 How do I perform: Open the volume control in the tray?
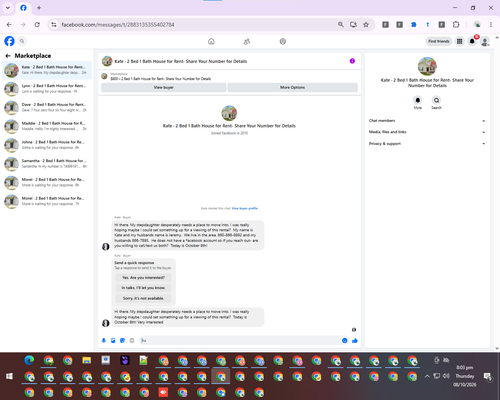(446, 376)
